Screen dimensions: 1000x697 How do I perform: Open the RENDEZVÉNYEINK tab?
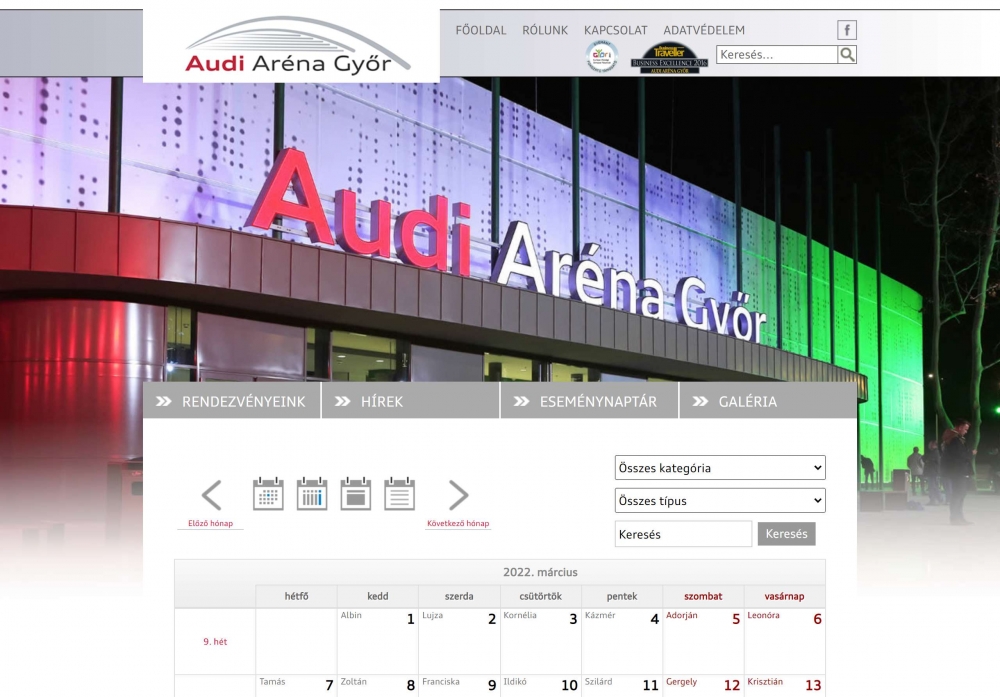click(x=232, y=401)
